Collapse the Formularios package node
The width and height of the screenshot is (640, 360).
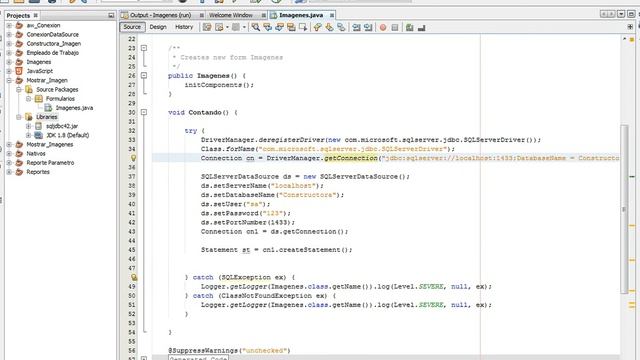29,99
